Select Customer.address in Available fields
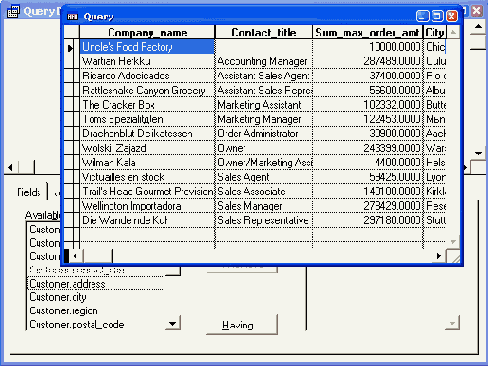 (x=95, y=284)
